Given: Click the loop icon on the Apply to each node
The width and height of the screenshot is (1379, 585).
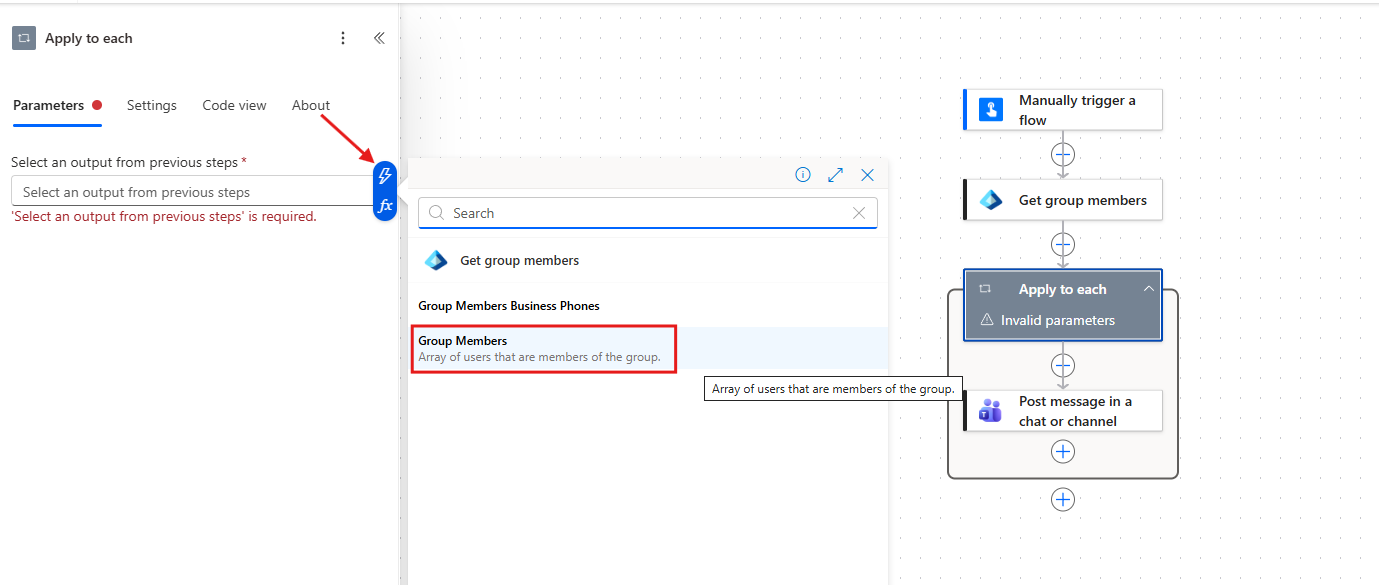Looking at the screenshot, I should (x=986, y=289).
